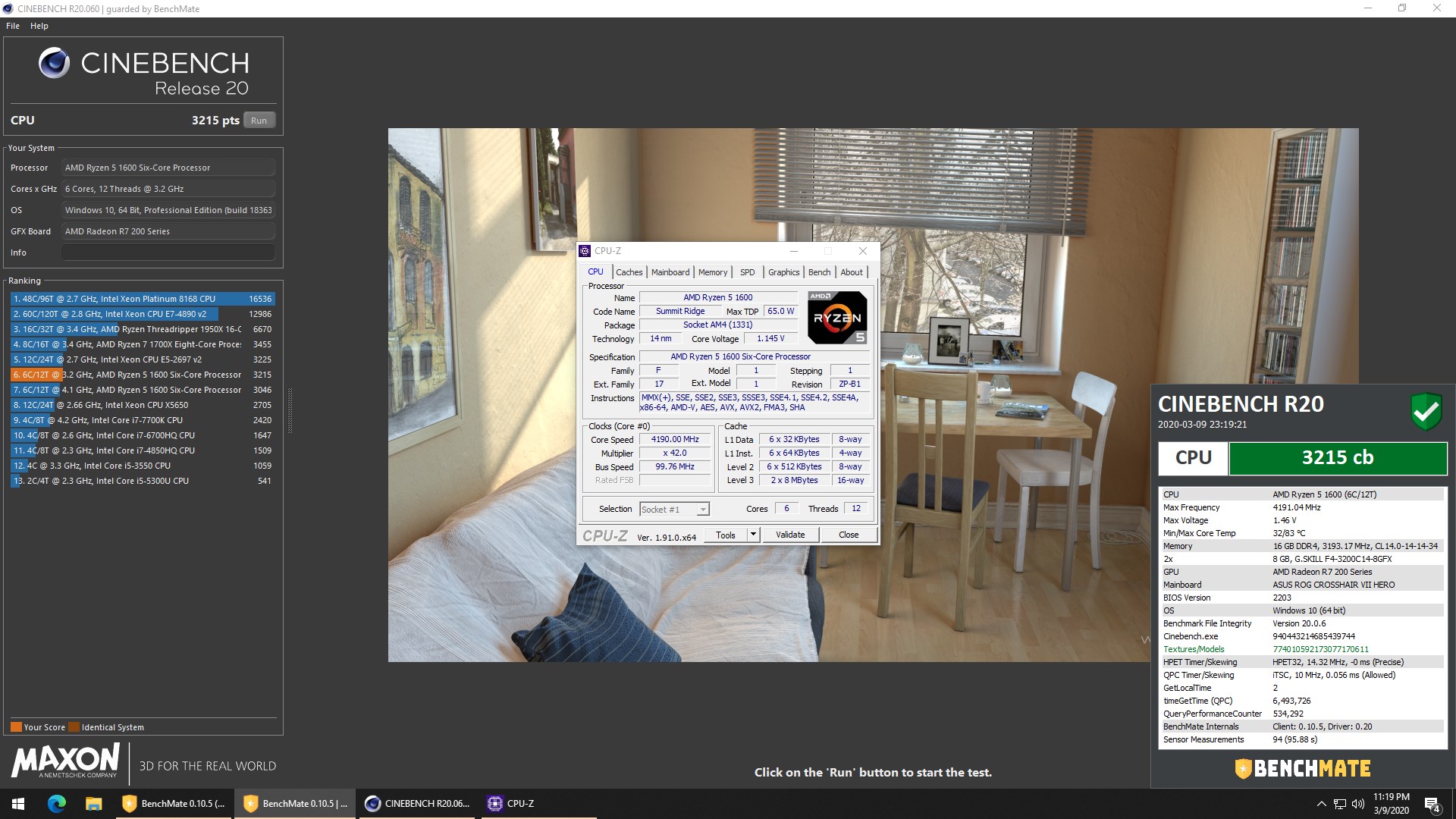Open the About tab in CPU-Z
This screenshot has width=1456, height=819.
click(851, 272)
